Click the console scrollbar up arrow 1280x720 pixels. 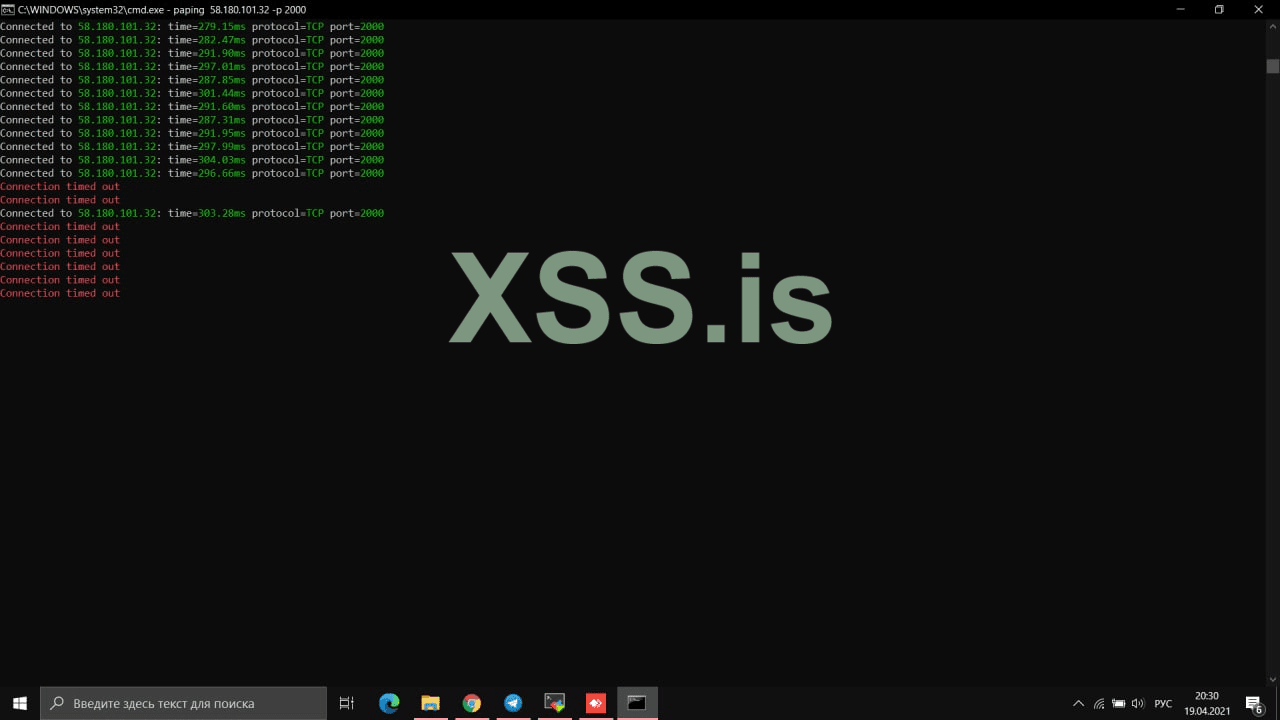(x=1273, y=26)
